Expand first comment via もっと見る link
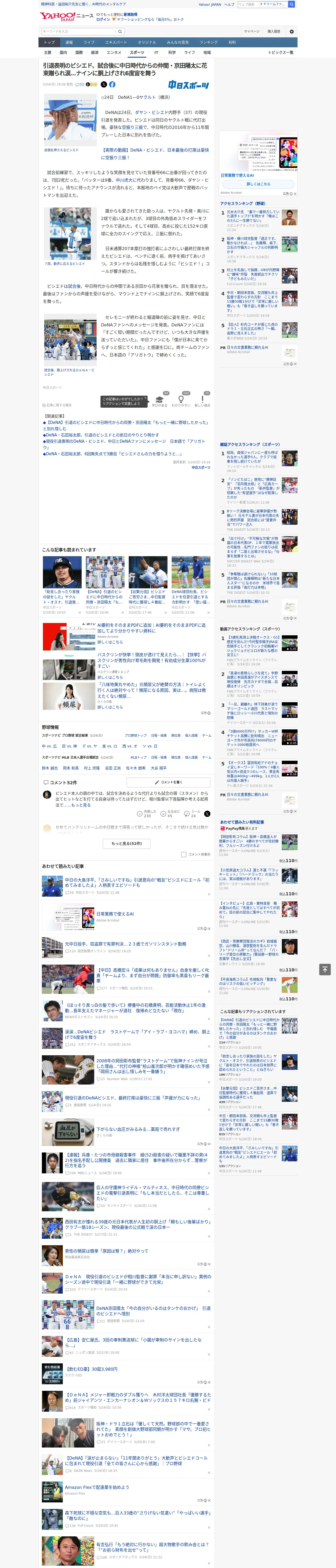The width and height of the screenshot is (336, 1568). pyautogui.click(x=81, y=805)
